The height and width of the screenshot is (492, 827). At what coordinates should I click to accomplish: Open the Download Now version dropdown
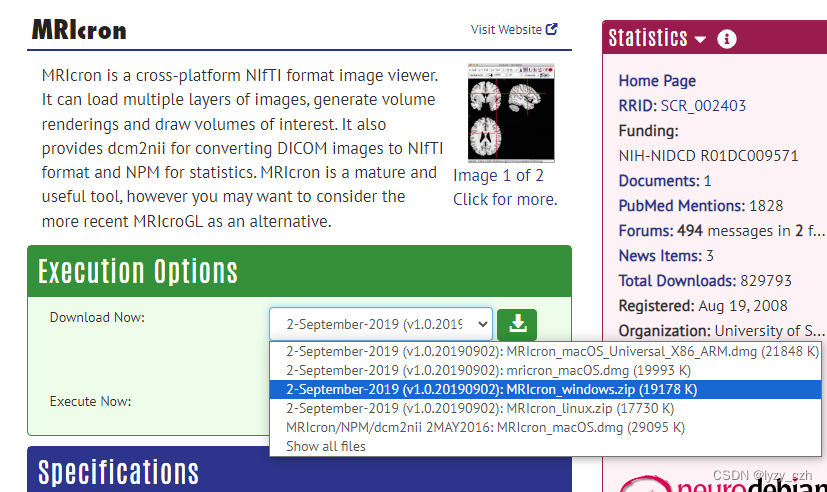click(381, 324)
